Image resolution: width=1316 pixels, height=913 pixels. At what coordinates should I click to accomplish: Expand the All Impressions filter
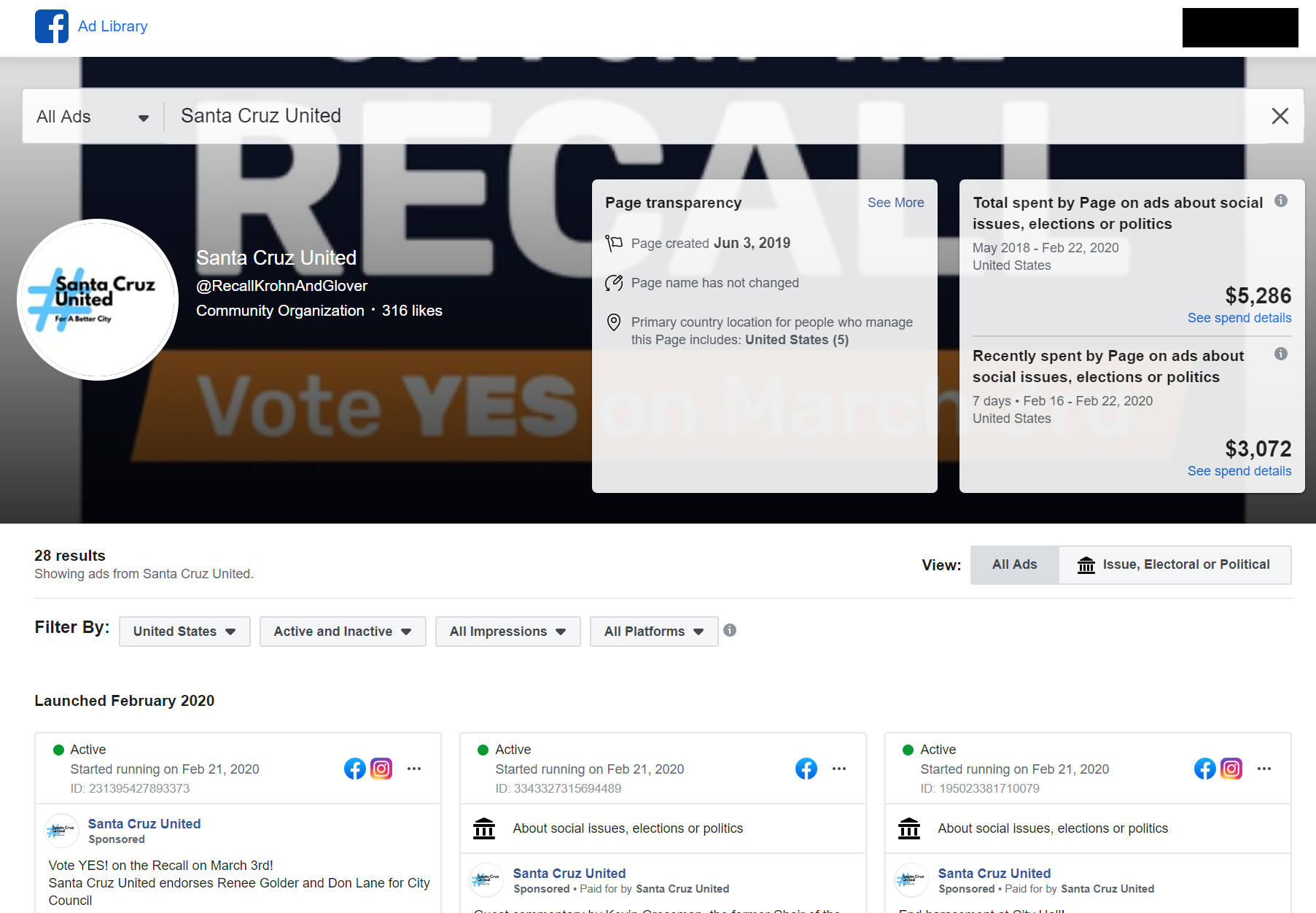pos(508,632)
